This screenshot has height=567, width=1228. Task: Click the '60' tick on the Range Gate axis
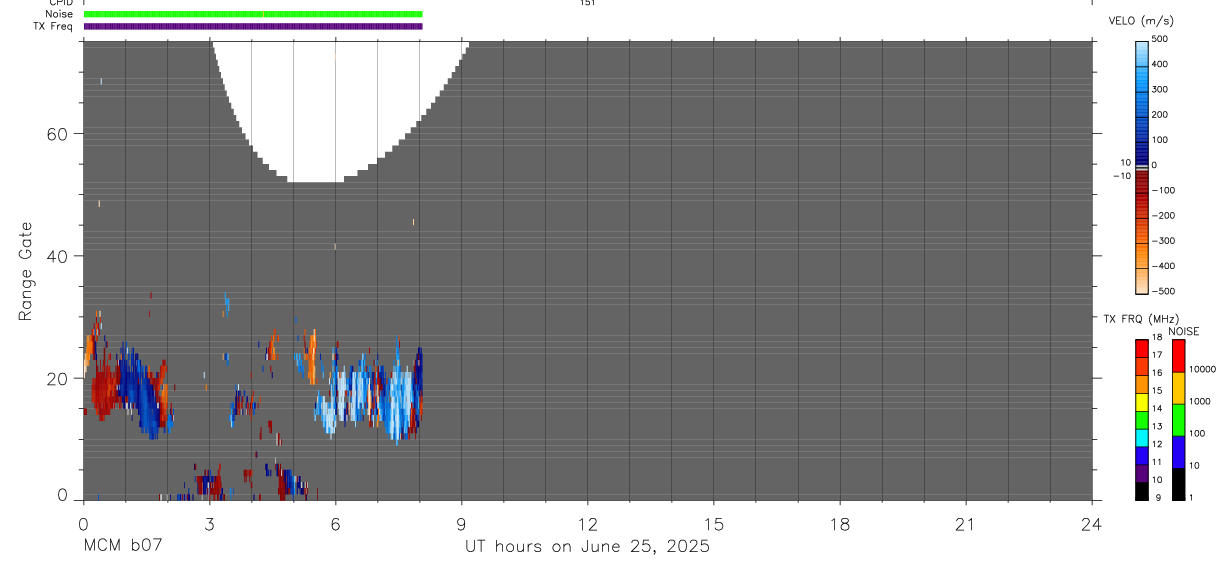57,134
